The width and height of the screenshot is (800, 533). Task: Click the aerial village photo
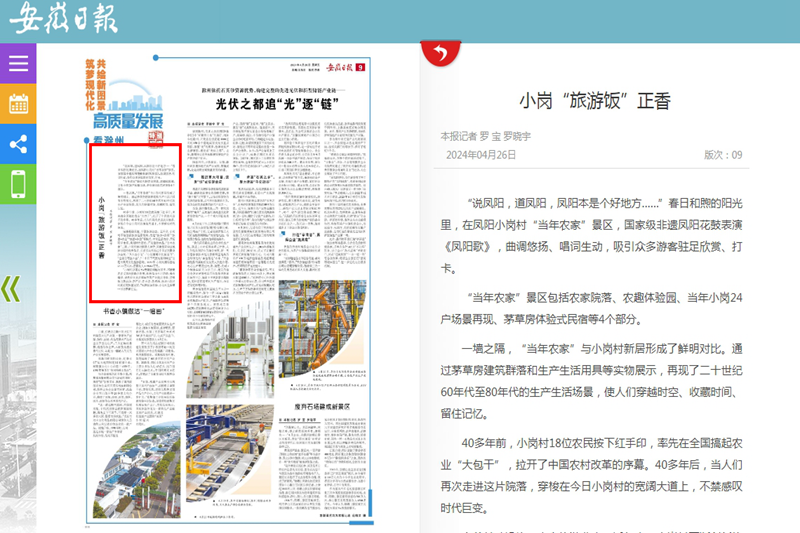tap(137, 470)
